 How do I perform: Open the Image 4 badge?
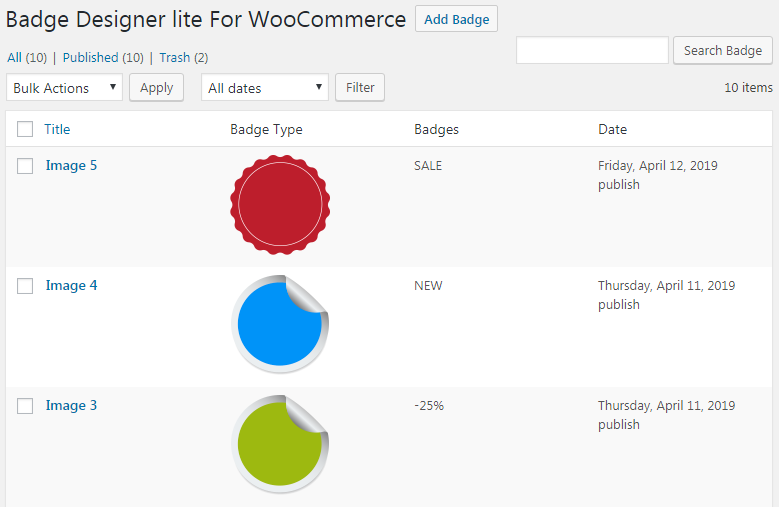[x=72, y=286]
